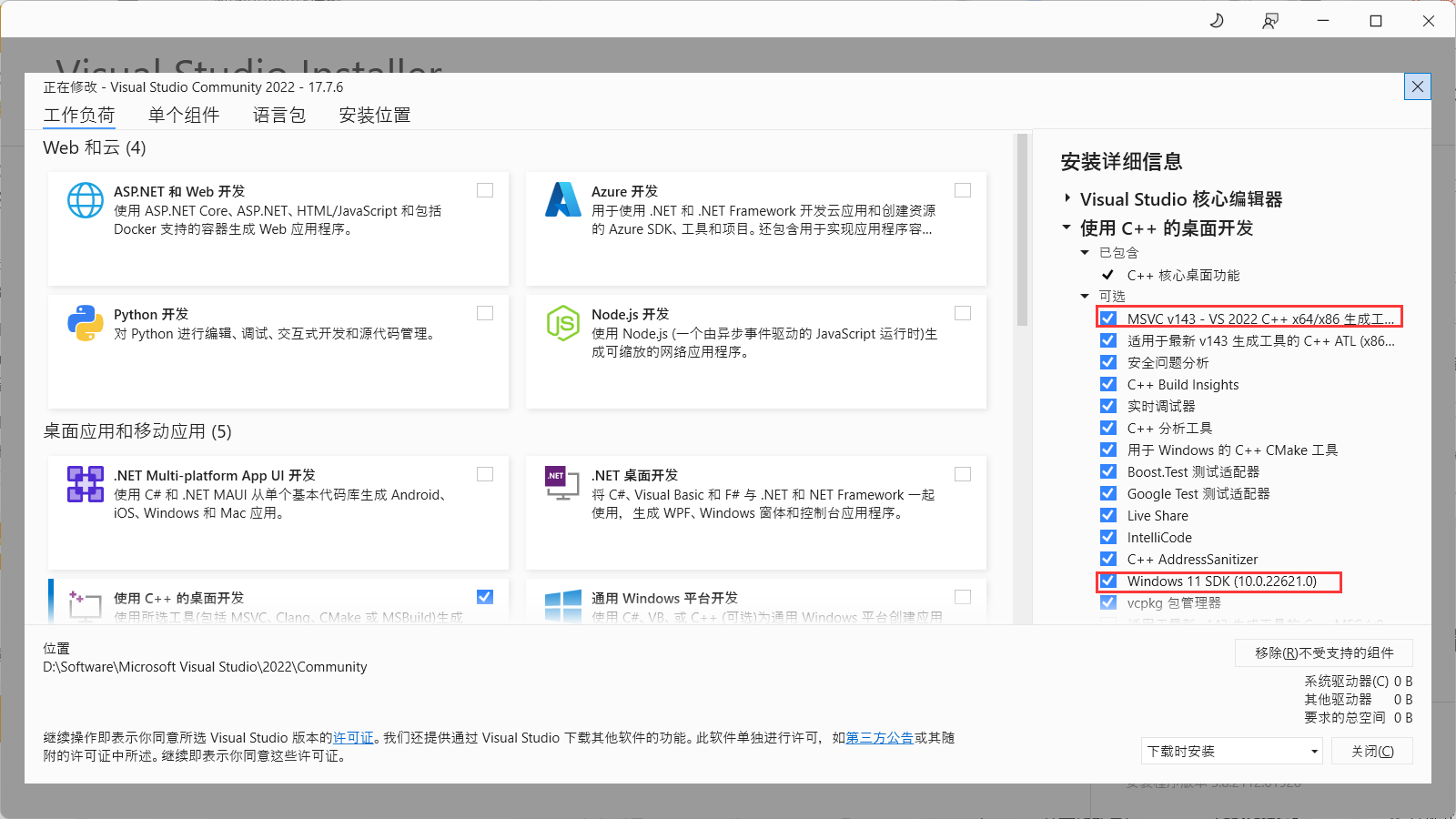Switch to the 安装位置 tab

375,115
